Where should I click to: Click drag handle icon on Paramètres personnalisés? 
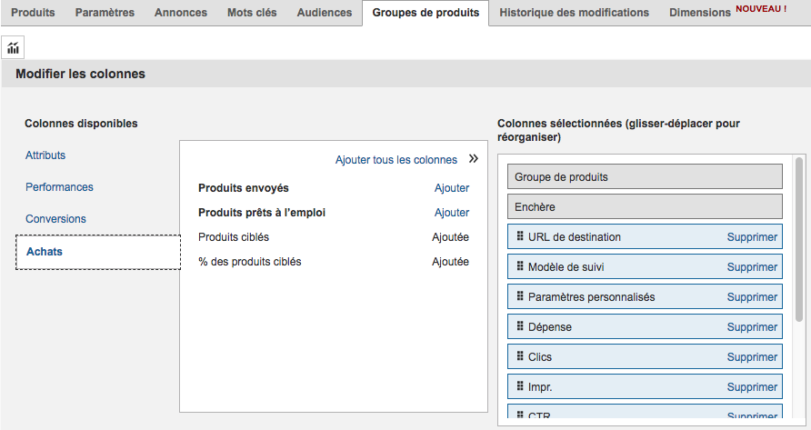(x=520, y=297)
